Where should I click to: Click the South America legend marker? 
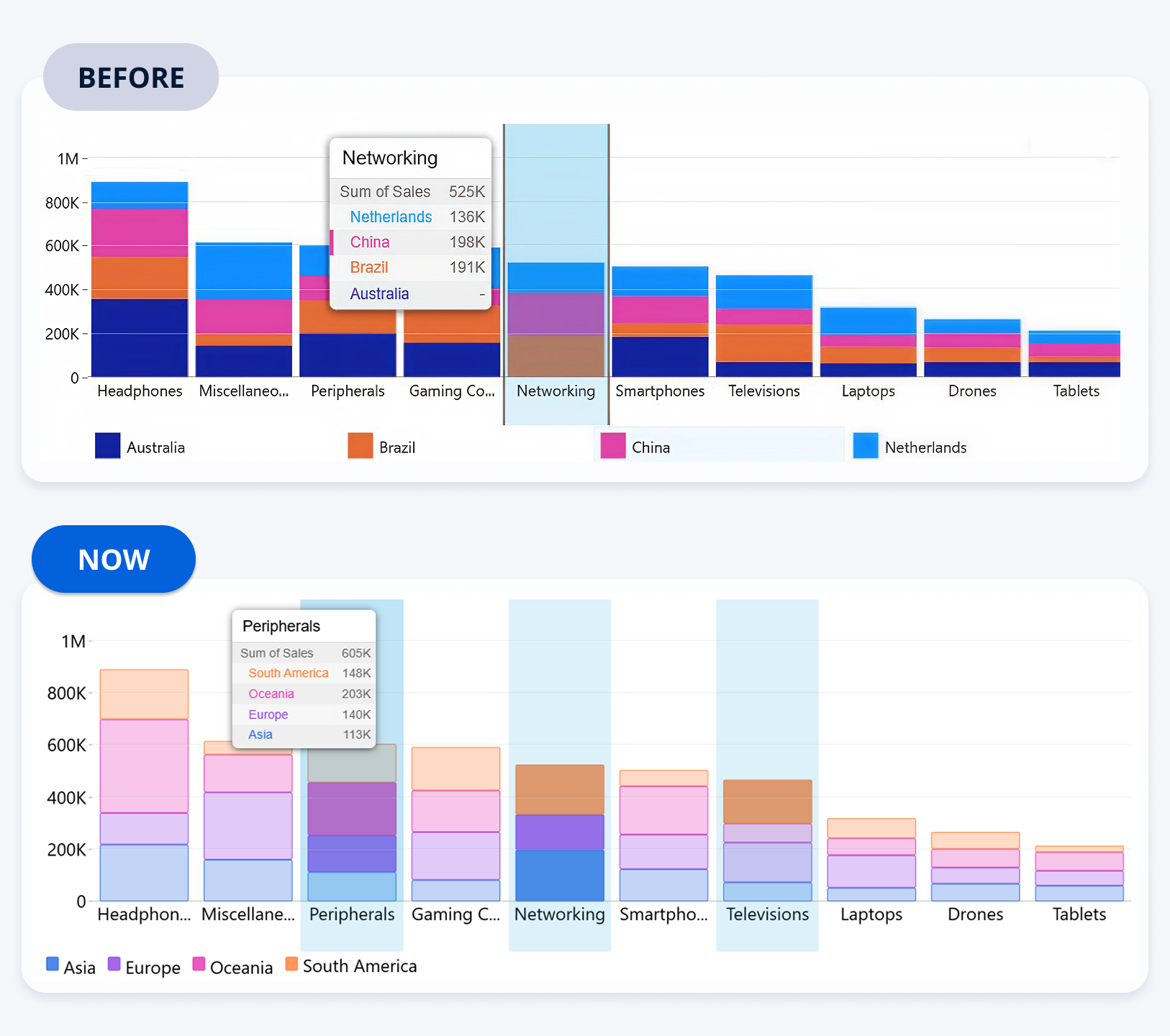tap(291, 964)
